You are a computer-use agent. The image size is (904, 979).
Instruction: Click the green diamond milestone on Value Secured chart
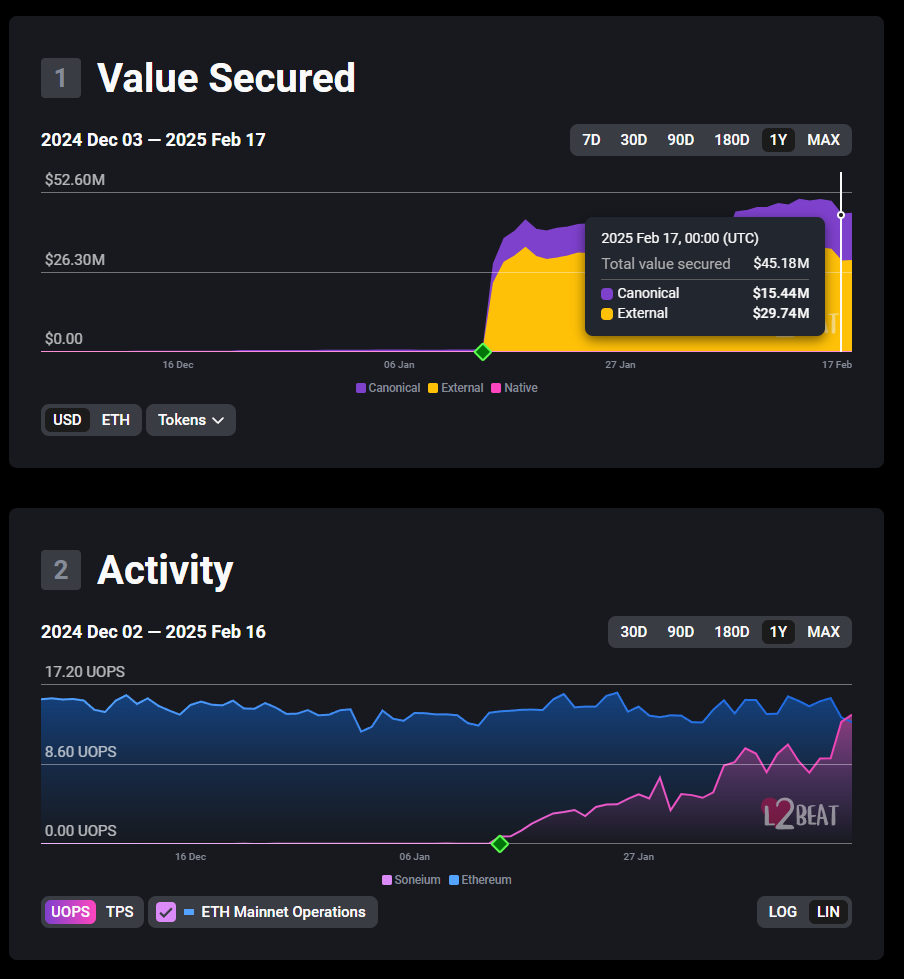(x=483, y=352)
